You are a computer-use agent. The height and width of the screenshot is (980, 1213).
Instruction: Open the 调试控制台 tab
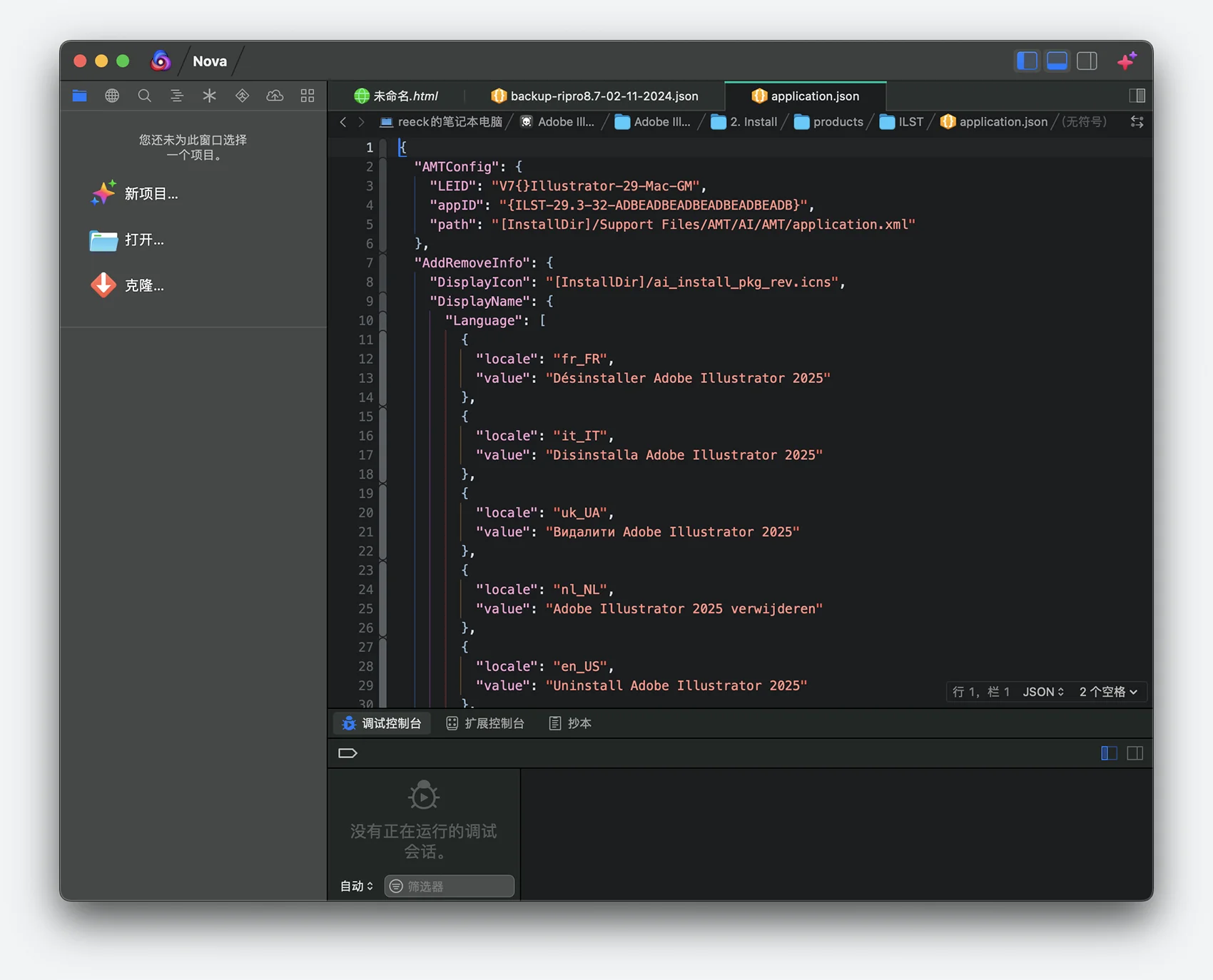coord(381,723)
